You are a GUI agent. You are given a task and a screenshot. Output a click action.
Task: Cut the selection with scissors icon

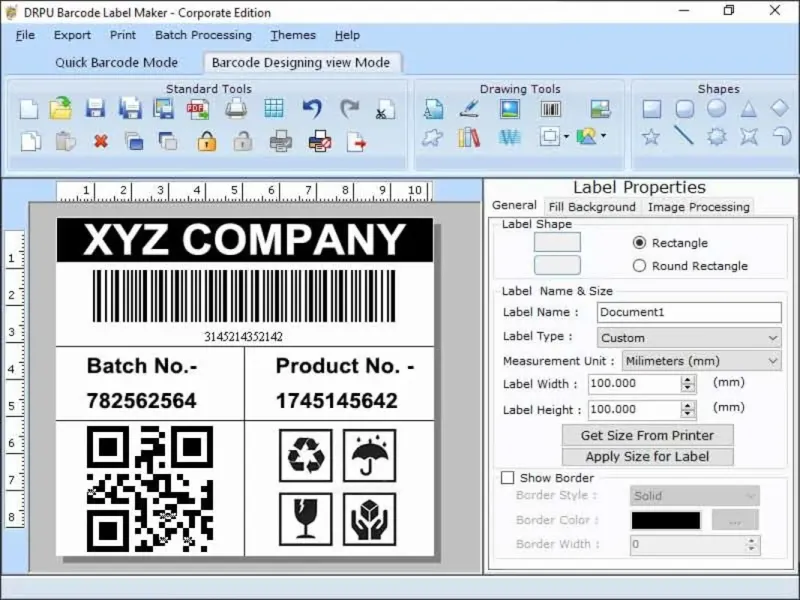385,109
